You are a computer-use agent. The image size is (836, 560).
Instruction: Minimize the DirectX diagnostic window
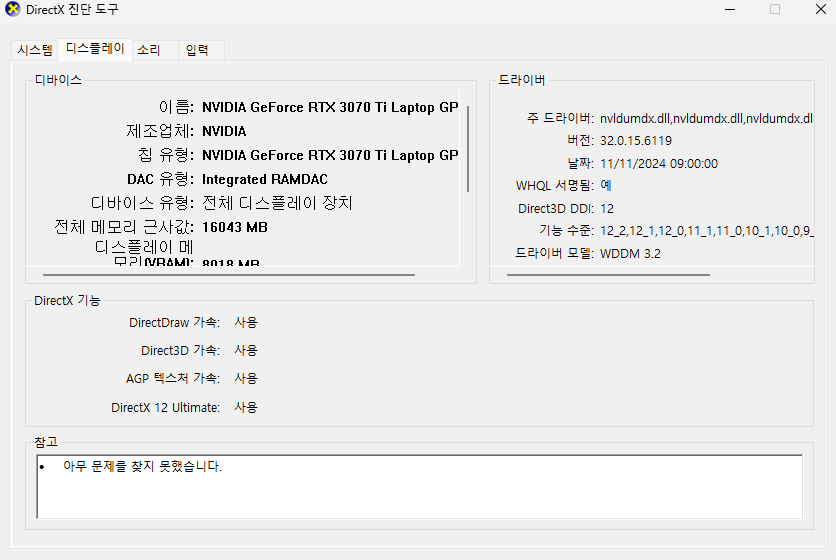(x=730, y=10)
